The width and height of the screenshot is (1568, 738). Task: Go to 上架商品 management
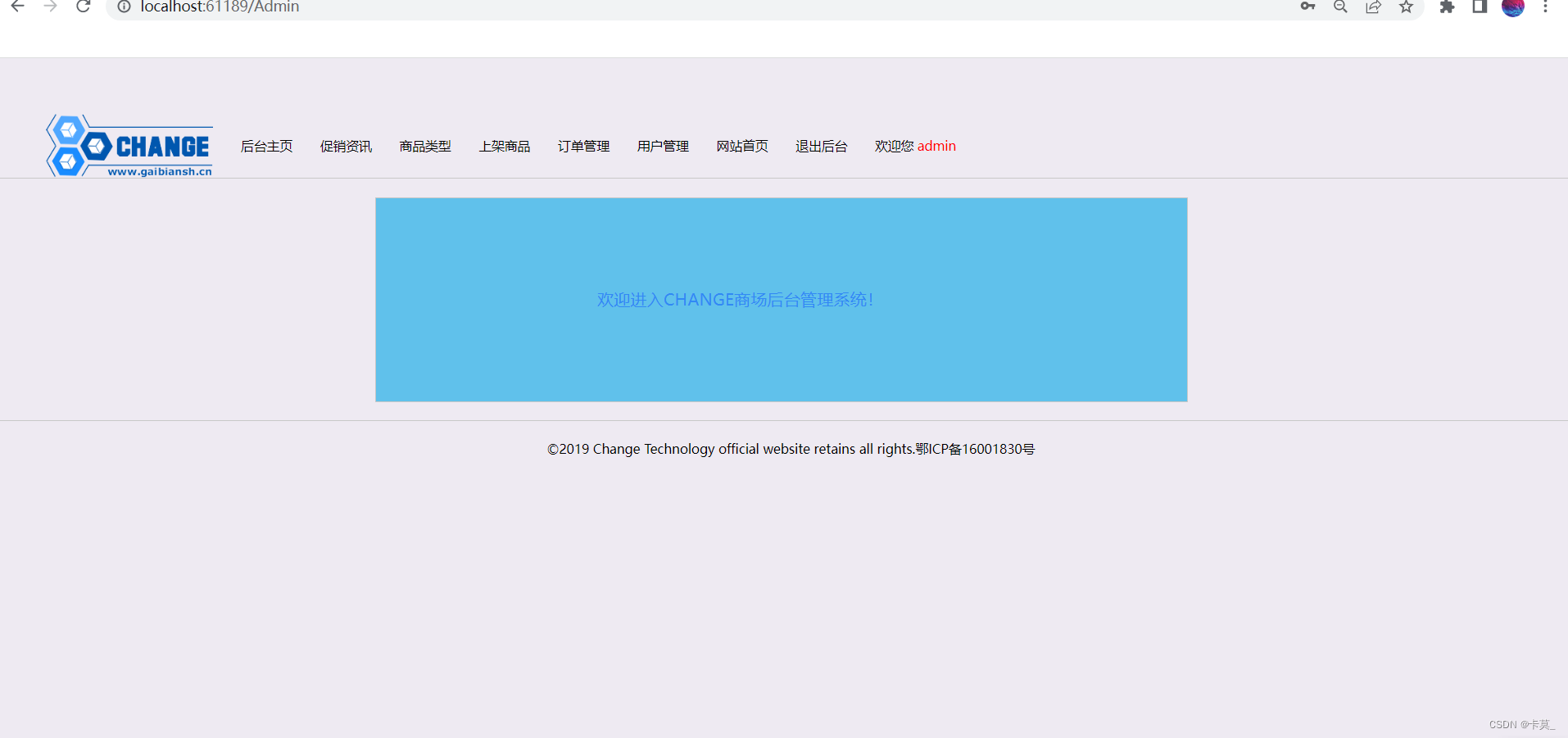pos(505,146)
